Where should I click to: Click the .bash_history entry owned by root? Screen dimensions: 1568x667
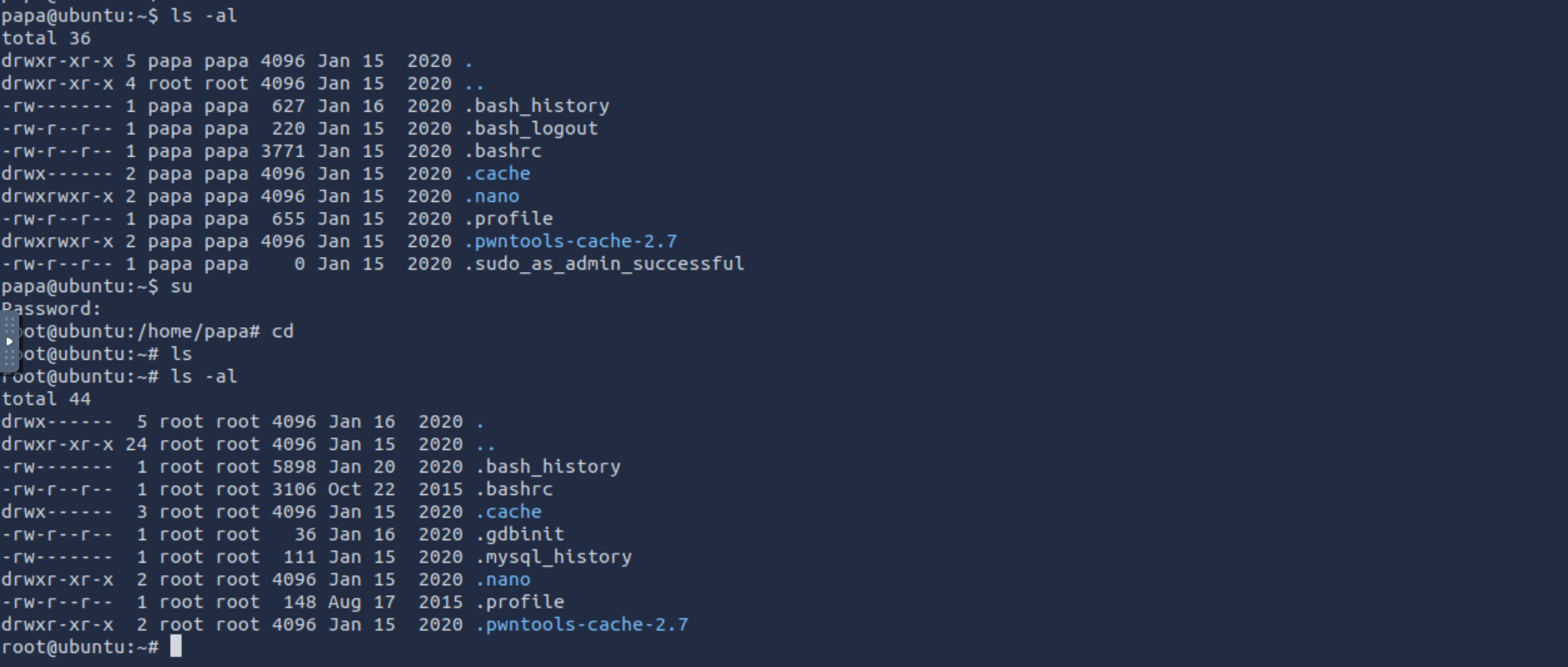pos(548,467)
